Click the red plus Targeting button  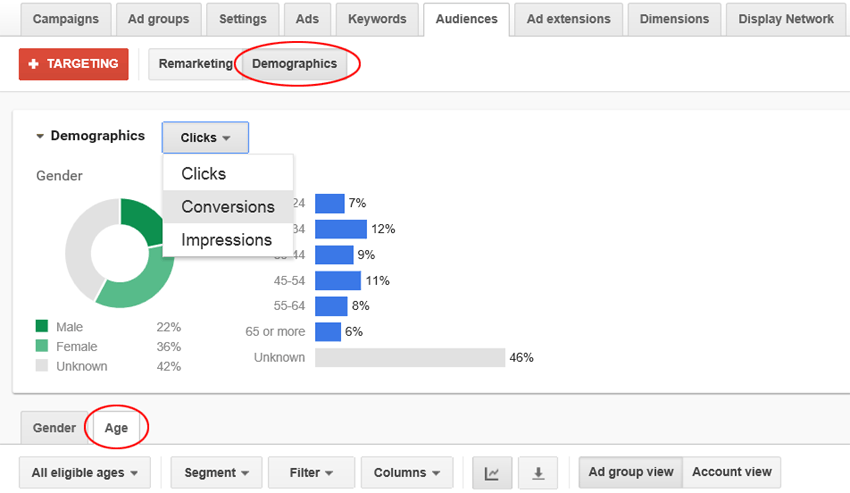(x=74, y=64)
